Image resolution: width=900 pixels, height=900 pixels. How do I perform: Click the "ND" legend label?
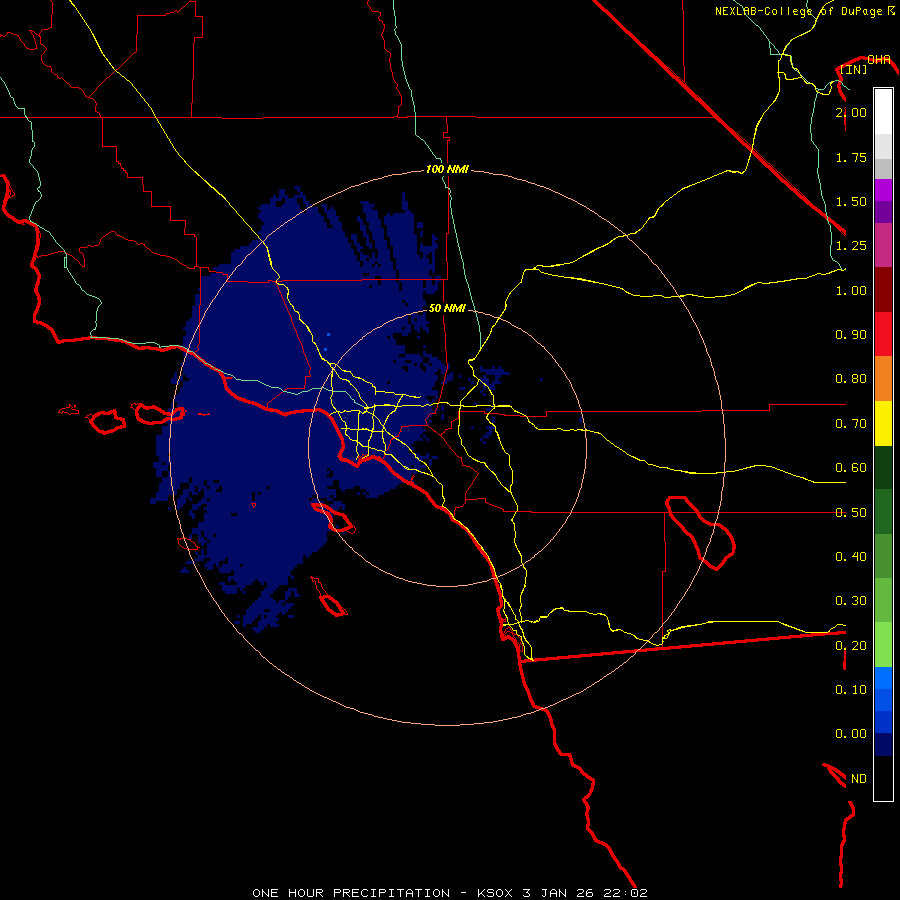pos(859,778)
